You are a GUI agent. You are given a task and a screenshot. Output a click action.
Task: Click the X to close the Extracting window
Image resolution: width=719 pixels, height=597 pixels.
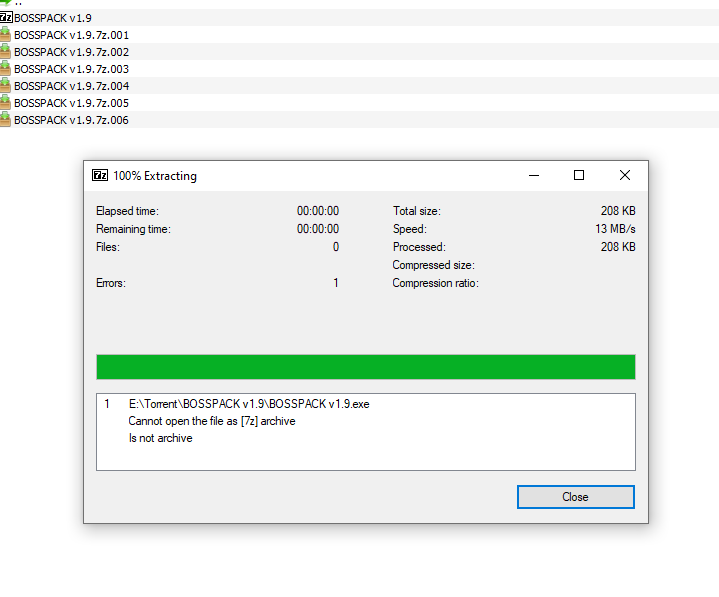[x=625, y=175]
